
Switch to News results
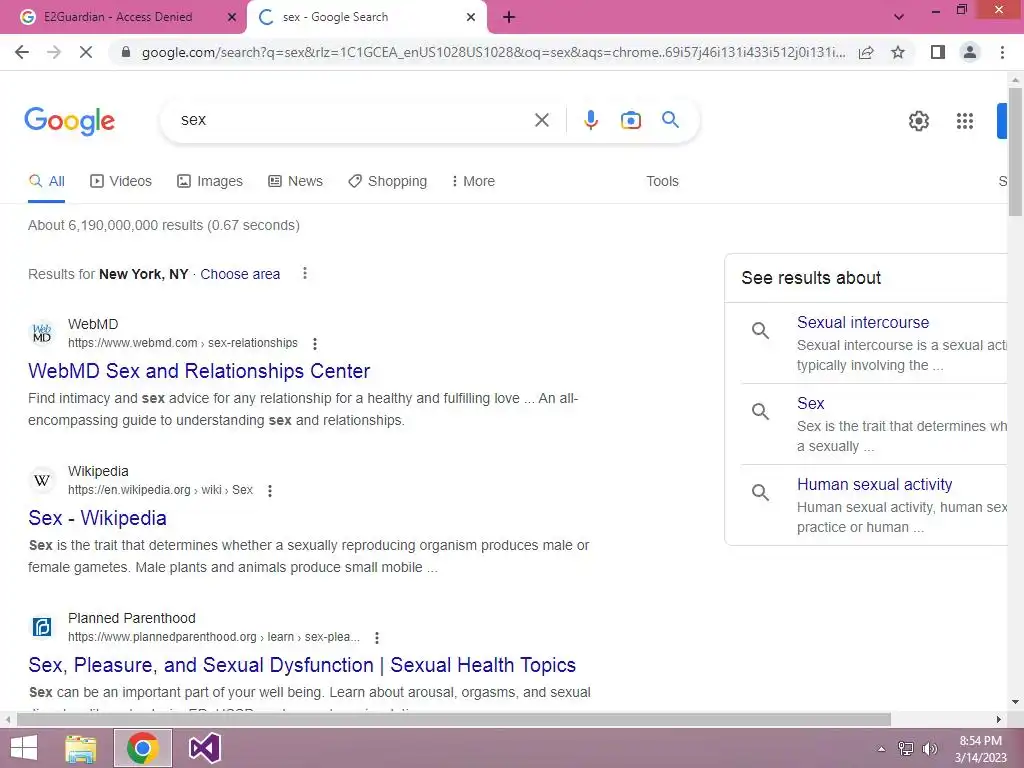click(x=295, y=182)
